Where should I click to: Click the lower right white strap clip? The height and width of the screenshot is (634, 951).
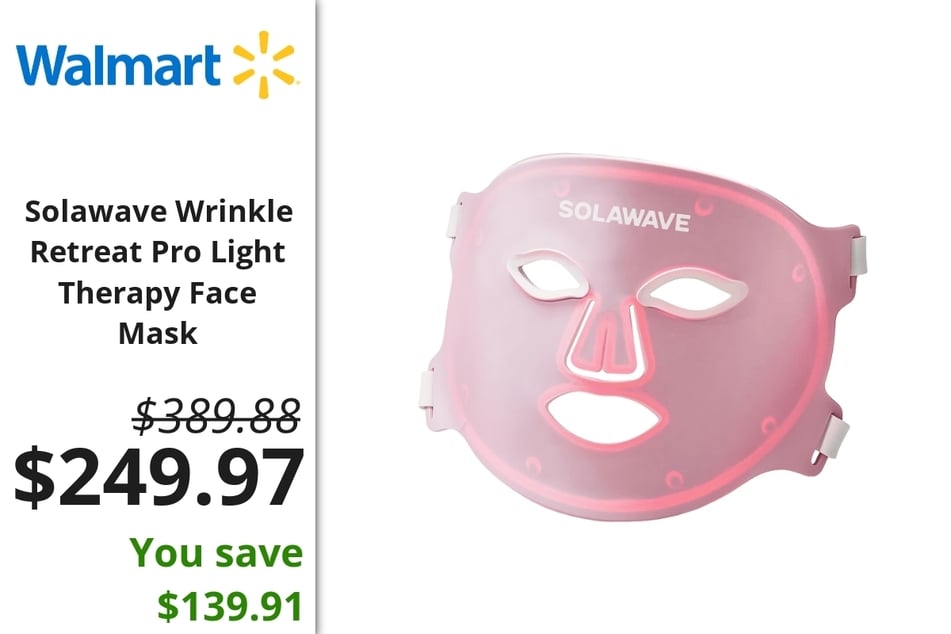tap(835, 434)
